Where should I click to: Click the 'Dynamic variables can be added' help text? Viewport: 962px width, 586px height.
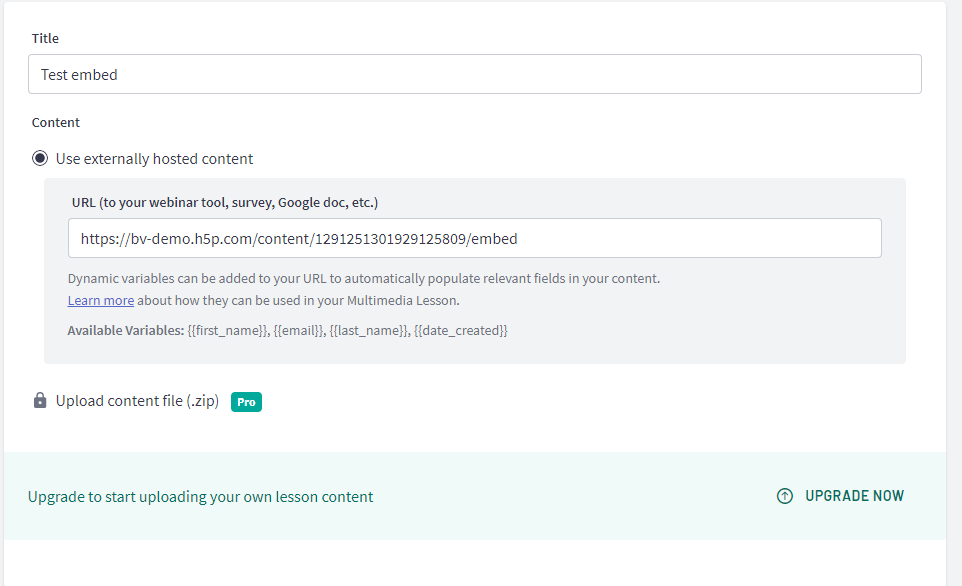(x=364, y=279)
